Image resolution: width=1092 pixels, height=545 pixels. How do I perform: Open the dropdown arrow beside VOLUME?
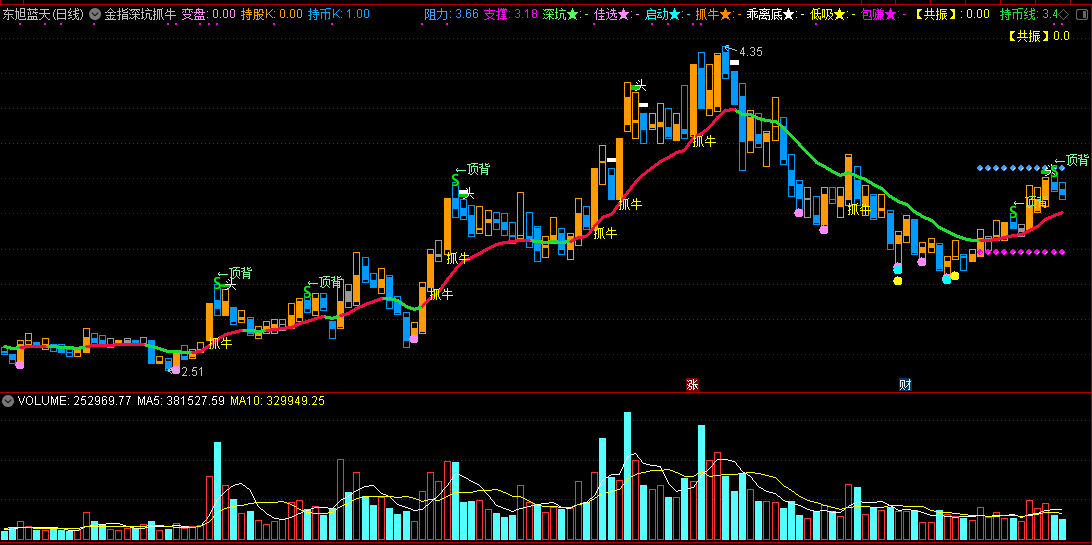pyautogui.click(x=8, y=401)
